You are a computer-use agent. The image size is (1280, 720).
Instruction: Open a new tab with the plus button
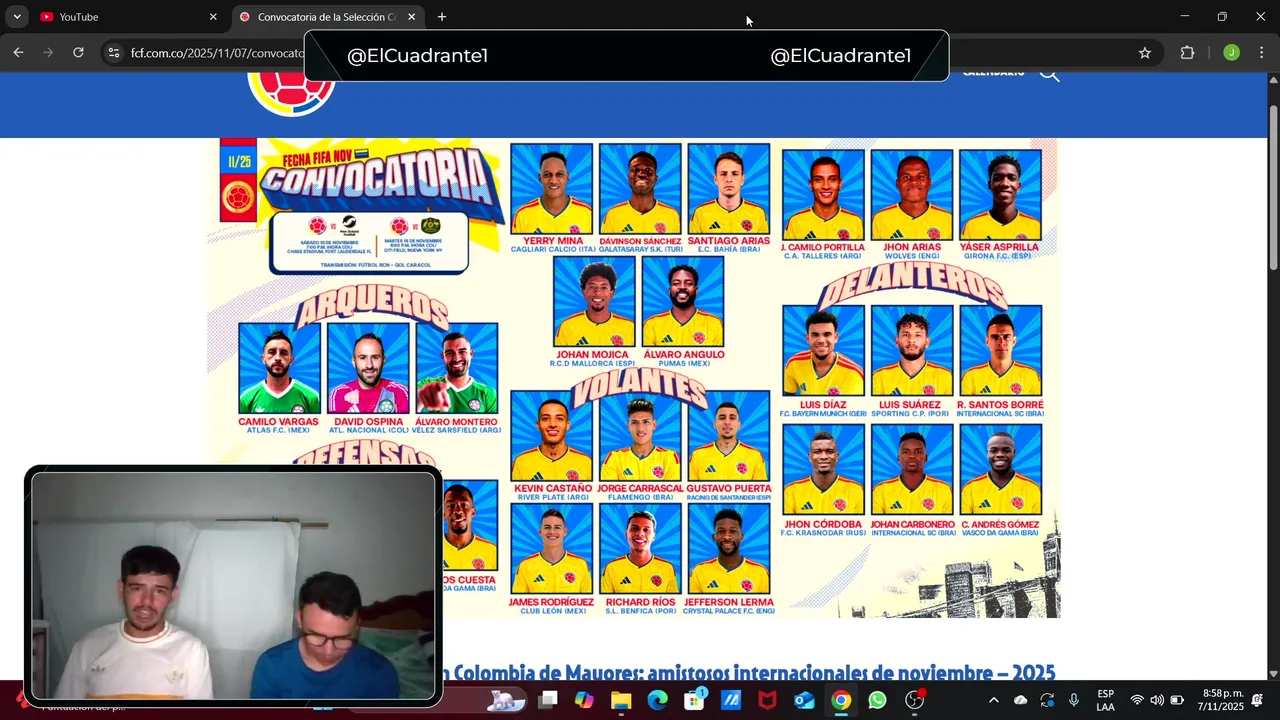point(442,17)
